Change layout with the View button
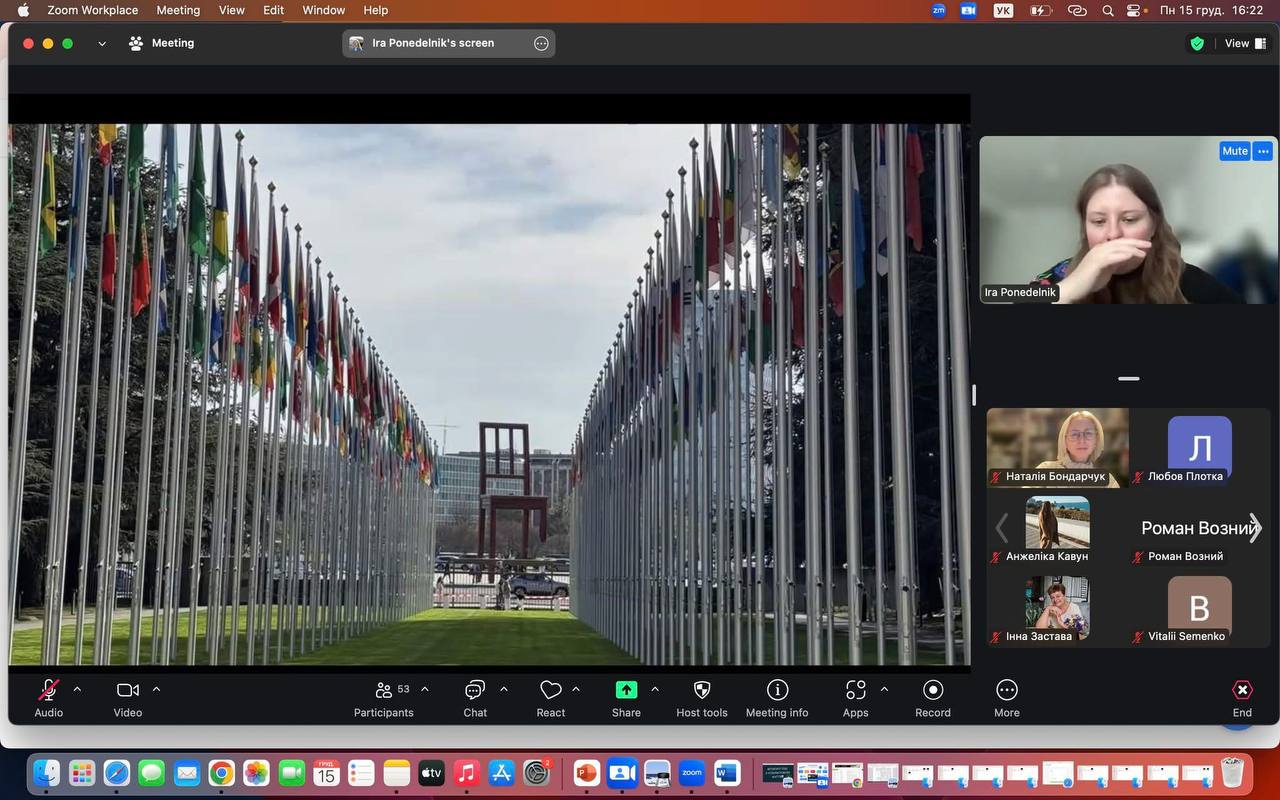 (1245, 43)
